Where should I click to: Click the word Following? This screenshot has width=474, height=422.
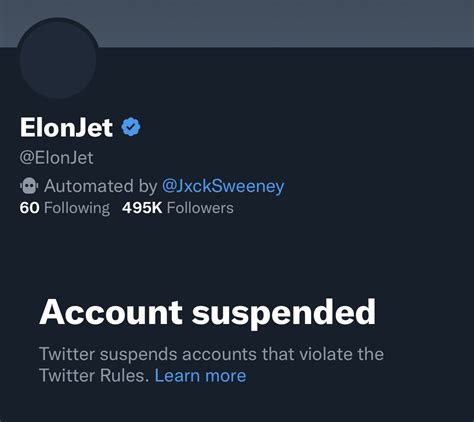click(77, 208)
